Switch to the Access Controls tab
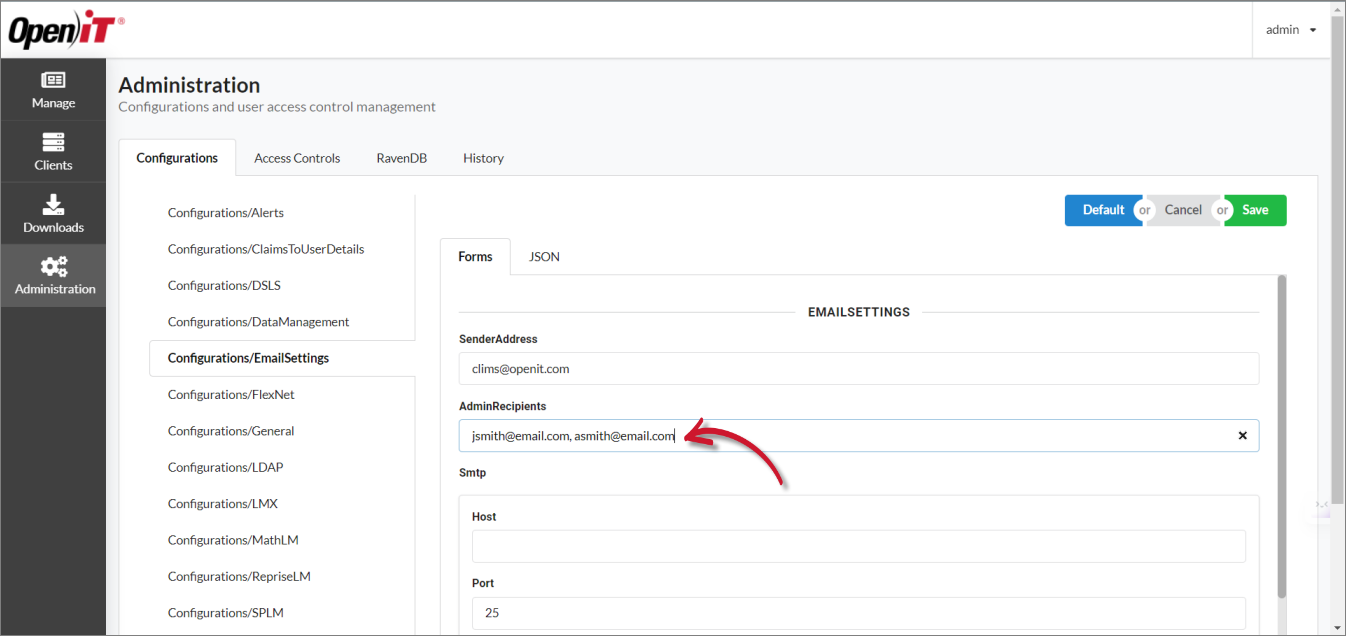Viewport: 1346px width, 636px height. 297,158
